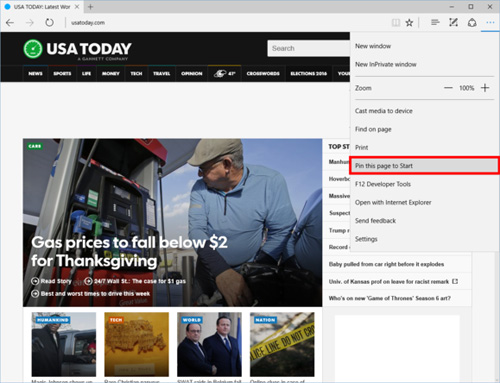Click the Make a Web Note icon
The height and width of the screenshot is (383, 500).
click(x=453, y=22)
